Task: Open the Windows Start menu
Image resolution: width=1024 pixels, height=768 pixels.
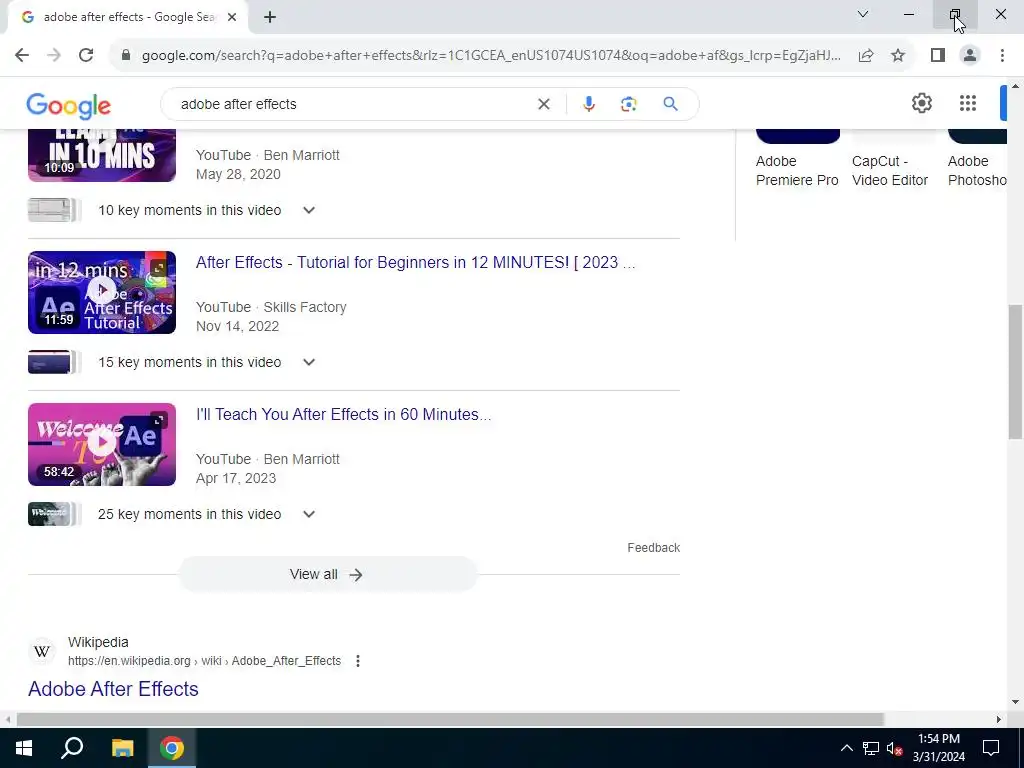Action: pos(24,748)
